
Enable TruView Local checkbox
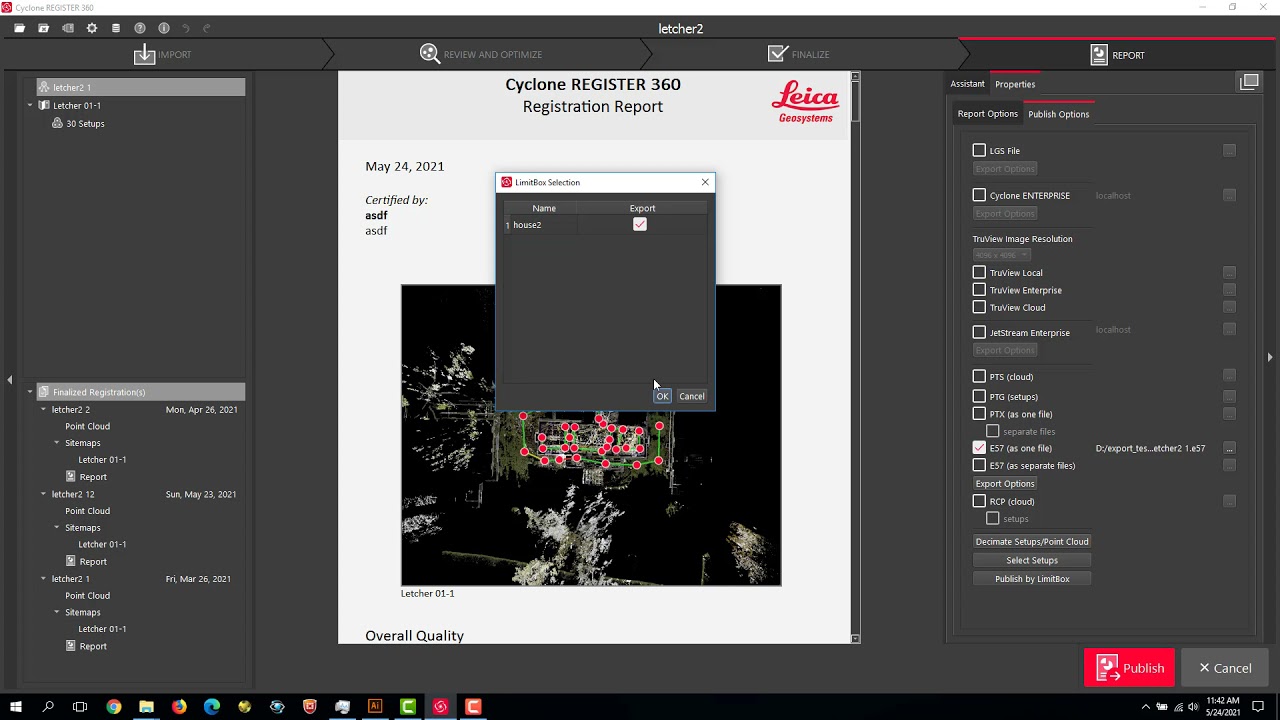pos(979,272)
